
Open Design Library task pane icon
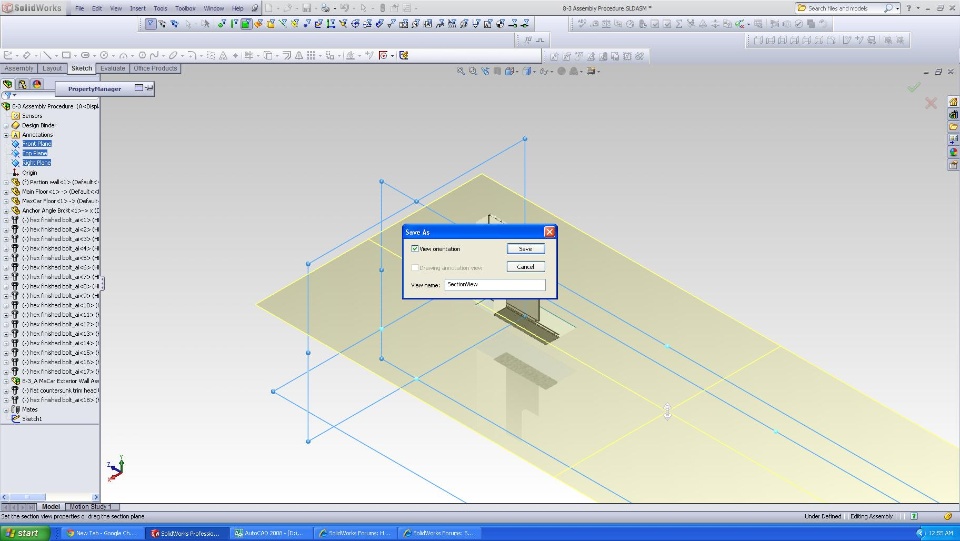(953, 114)
